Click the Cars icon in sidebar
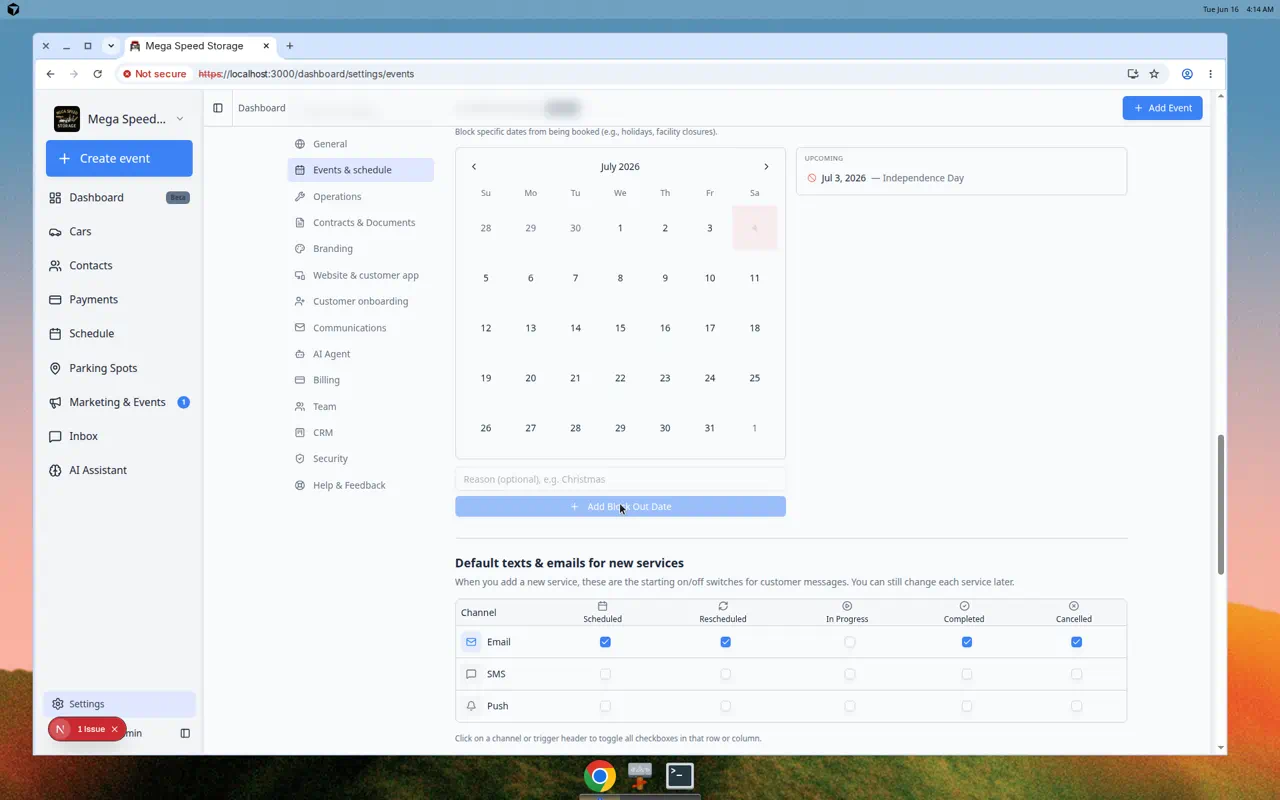The image size is (1280, 800). coord(55,232)
